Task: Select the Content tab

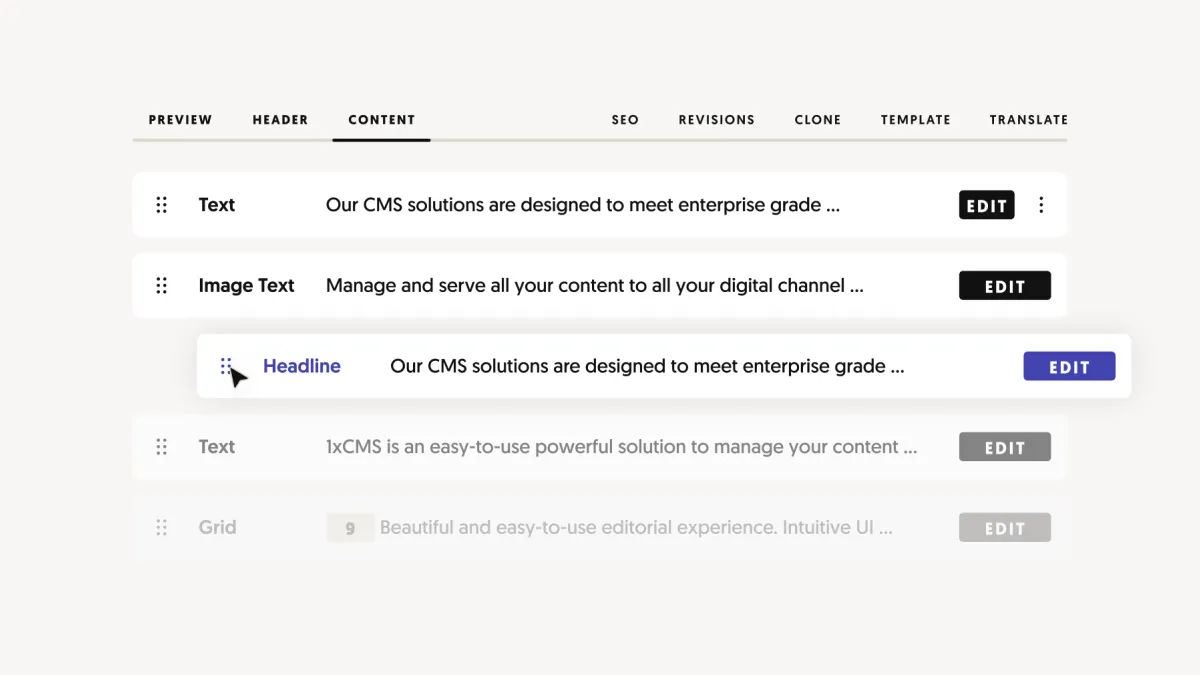Action: point(382,120)
